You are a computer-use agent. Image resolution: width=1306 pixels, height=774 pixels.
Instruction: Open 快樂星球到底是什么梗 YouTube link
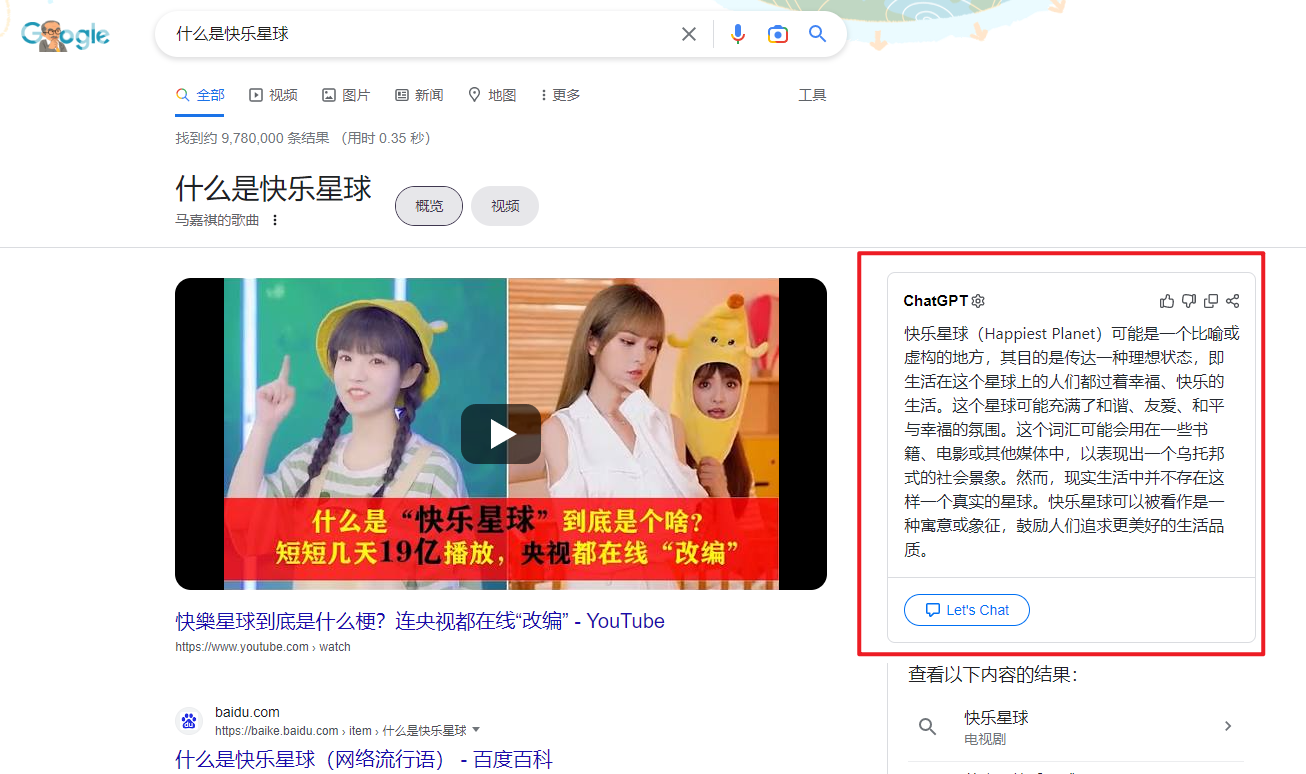coord(420,621)
